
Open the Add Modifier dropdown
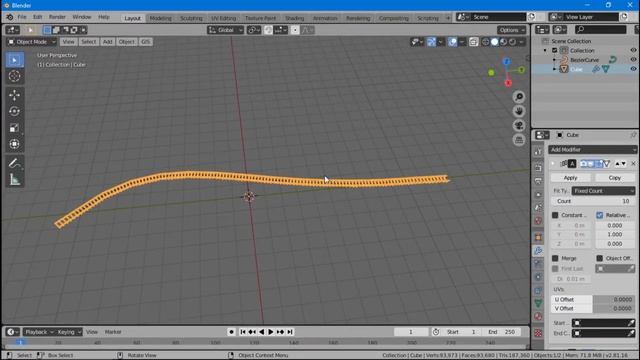592,150
